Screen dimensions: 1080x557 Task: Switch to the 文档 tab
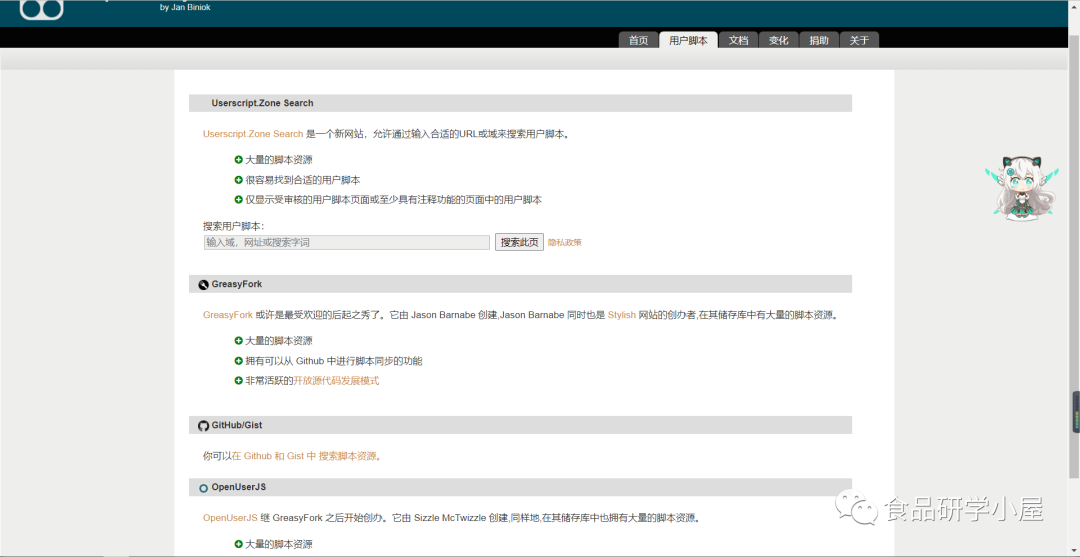[738, 40]
